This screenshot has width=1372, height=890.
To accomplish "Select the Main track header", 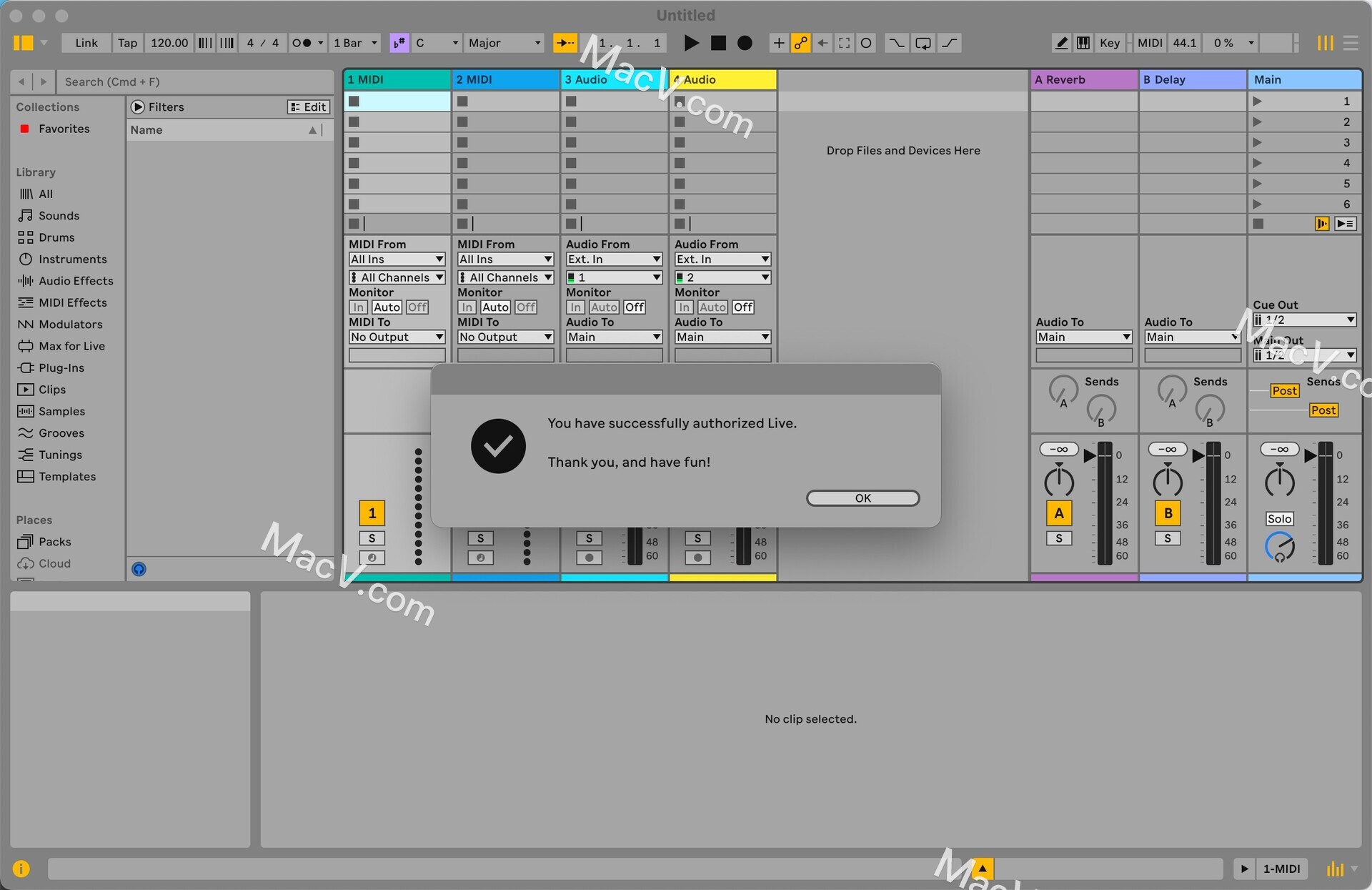I will (x=1305, y=79).
